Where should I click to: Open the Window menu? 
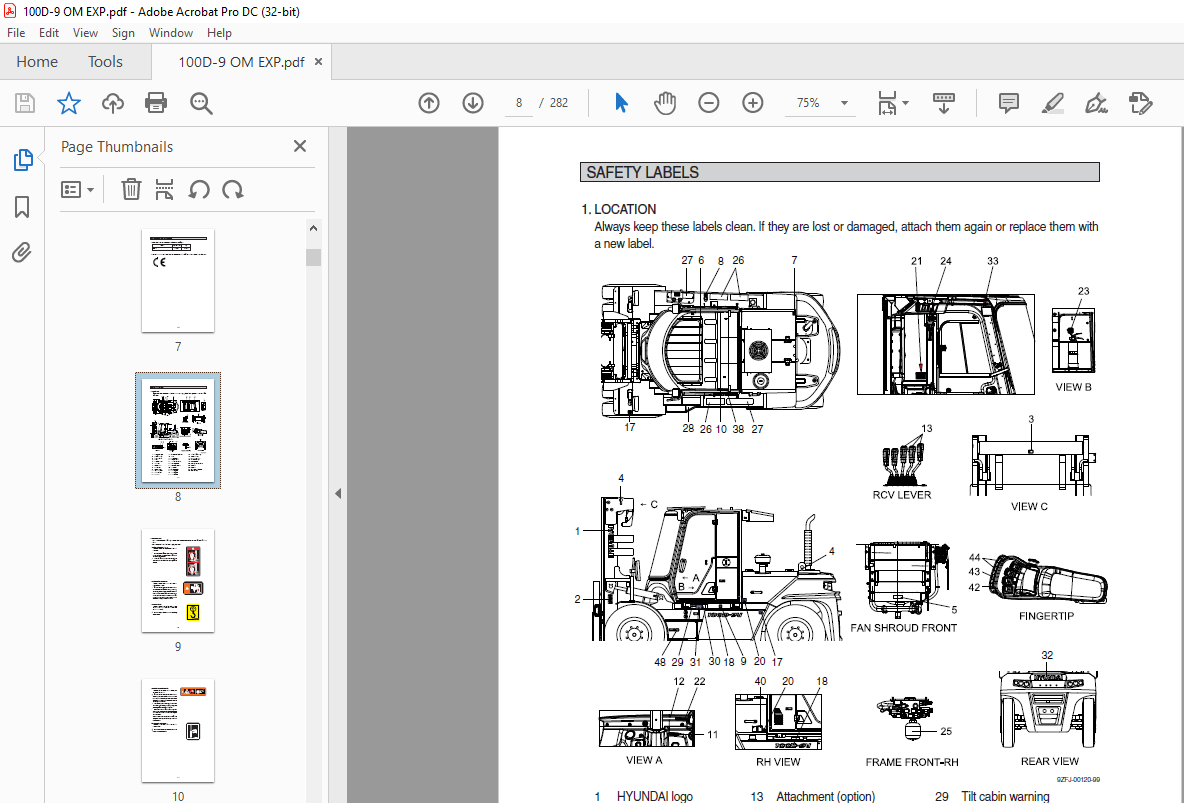coord(171,32)
